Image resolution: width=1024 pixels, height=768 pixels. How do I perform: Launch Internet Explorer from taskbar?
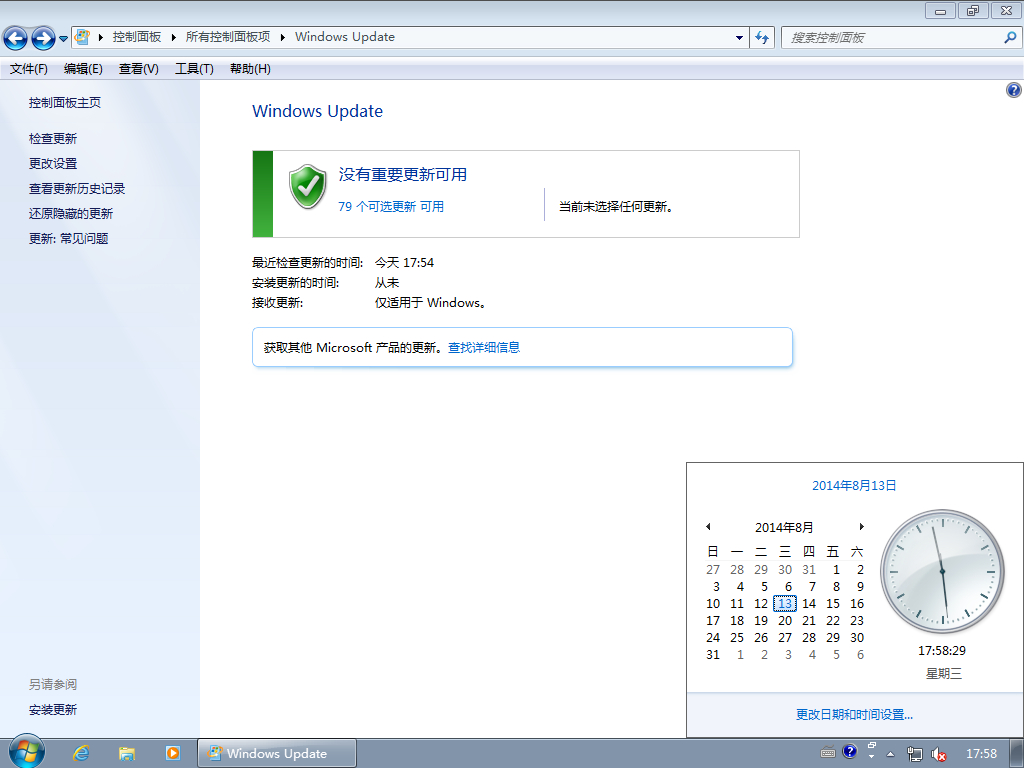(x=81, y=753)
